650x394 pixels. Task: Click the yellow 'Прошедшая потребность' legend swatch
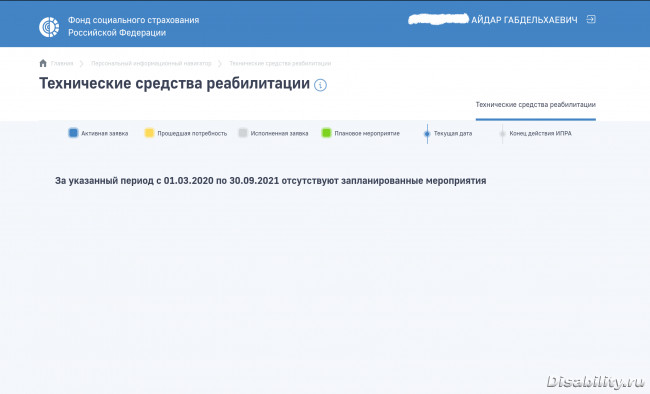pos(149,133)
